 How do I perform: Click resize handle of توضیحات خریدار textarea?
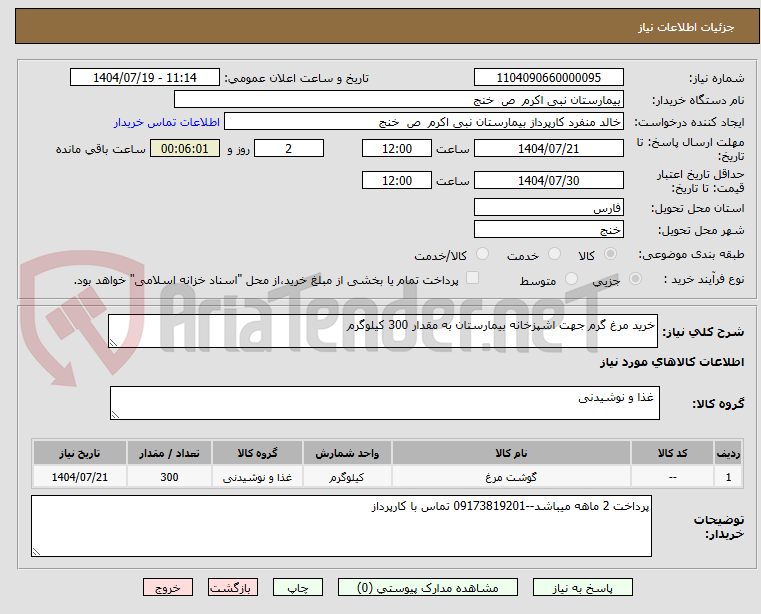point(36,551)
